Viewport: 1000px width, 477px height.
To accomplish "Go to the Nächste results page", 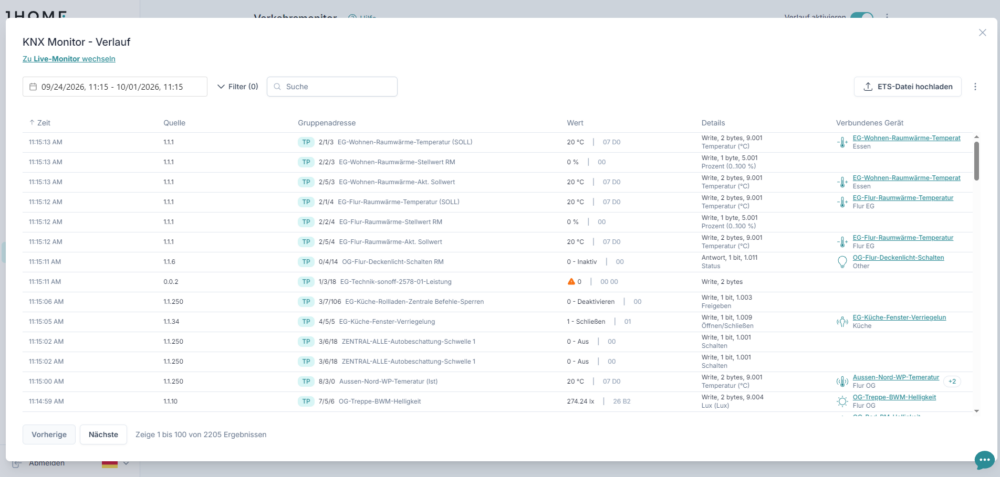I will (103, 434).
